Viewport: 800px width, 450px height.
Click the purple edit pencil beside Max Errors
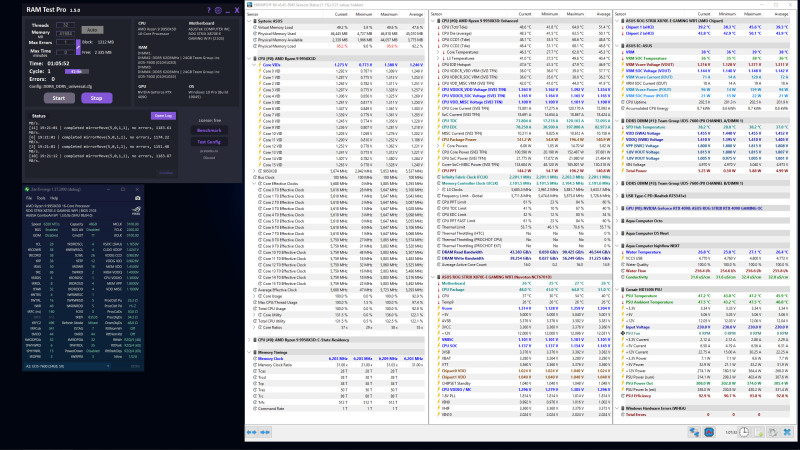[78, 47]
